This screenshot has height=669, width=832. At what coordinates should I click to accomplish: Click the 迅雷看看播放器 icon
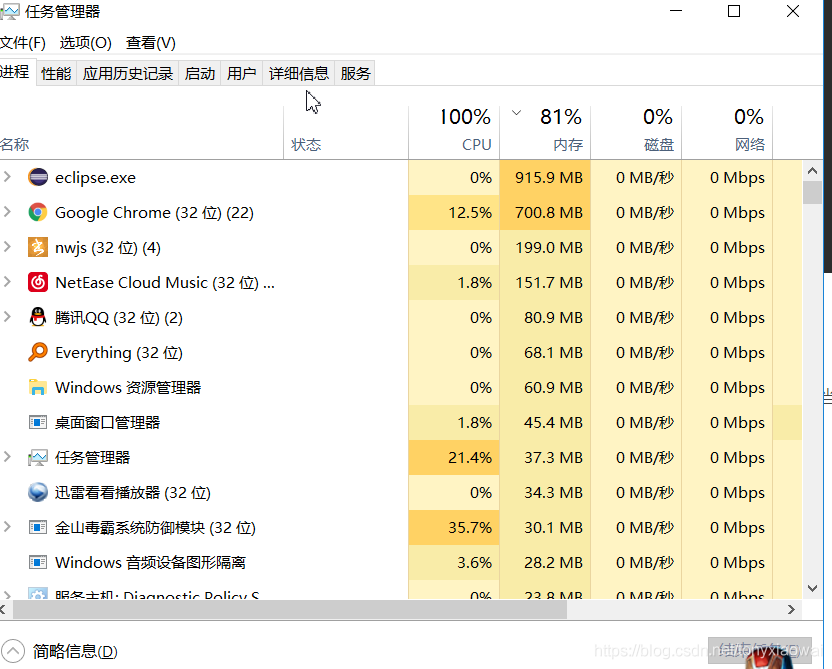[38, 492]
